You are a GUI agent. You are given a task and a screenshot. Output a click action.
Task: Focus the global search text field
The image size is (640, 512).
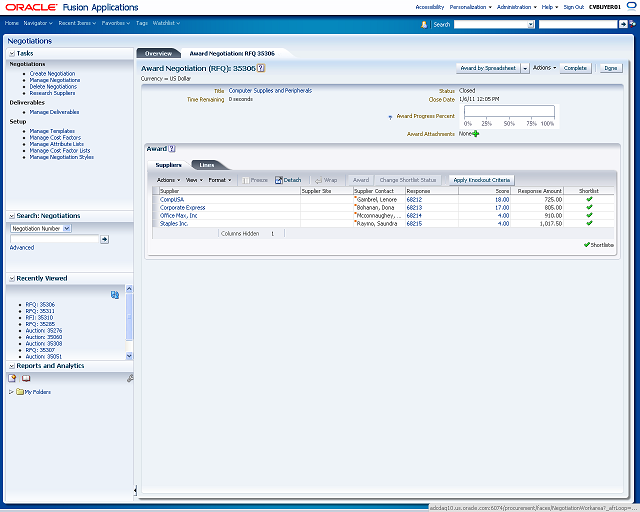pyautogui.click(x=578, y=24)
